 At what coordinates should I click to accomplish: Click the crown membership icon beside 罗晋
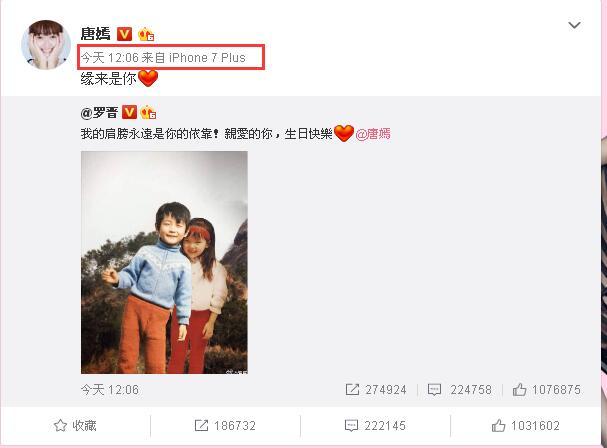click(x=148, y=113)
